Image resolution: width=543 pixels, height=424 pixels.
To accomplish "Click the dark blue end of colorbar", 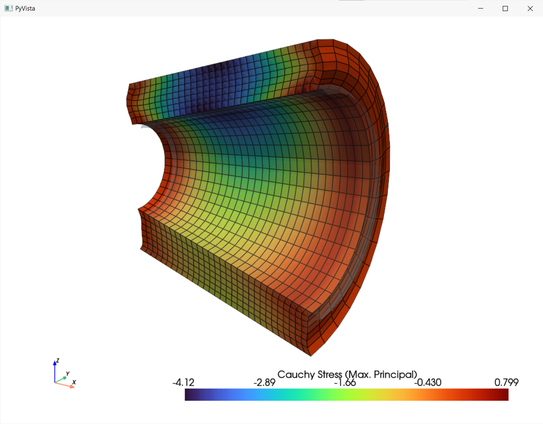I will click(190, 395).
